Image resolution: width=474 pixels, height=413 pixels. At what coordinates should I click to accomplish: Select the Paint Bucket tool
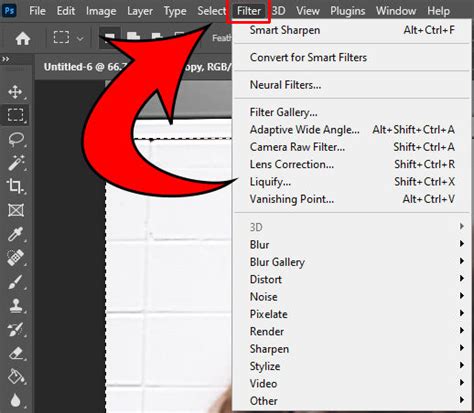pos(15,377)
